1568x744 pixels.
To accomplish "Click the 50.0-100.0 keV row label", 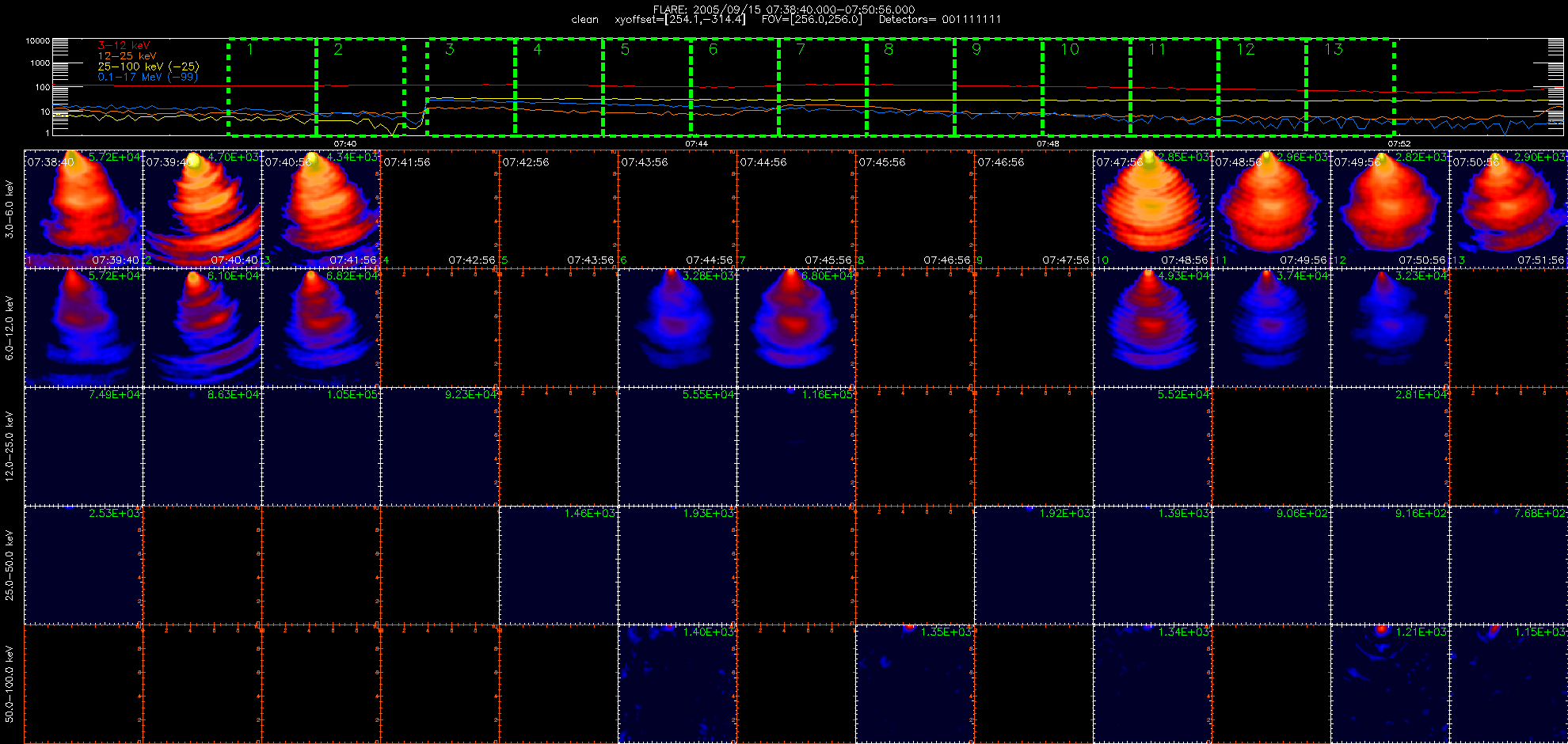I will 10,684.
